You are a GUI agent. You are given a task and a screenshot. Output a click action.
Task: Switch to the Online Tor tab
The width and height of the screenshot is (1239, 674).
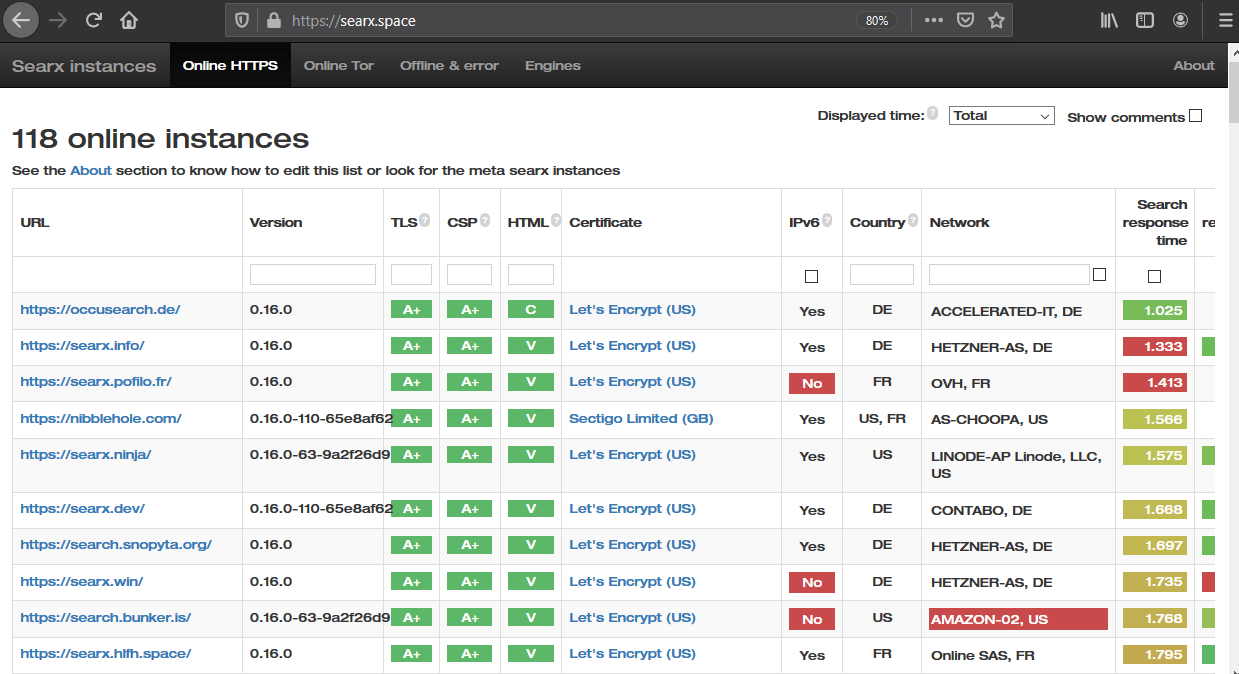tap(338, 66)
